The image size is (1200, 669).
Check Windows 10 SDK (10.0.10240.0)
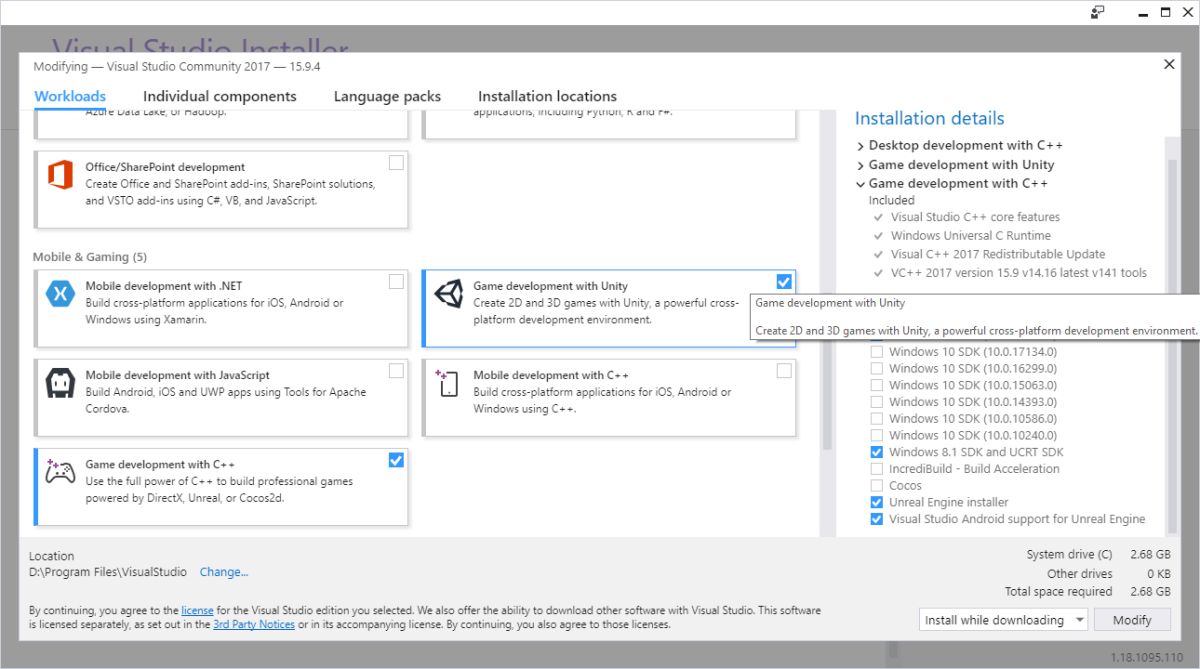click(877, 435)
